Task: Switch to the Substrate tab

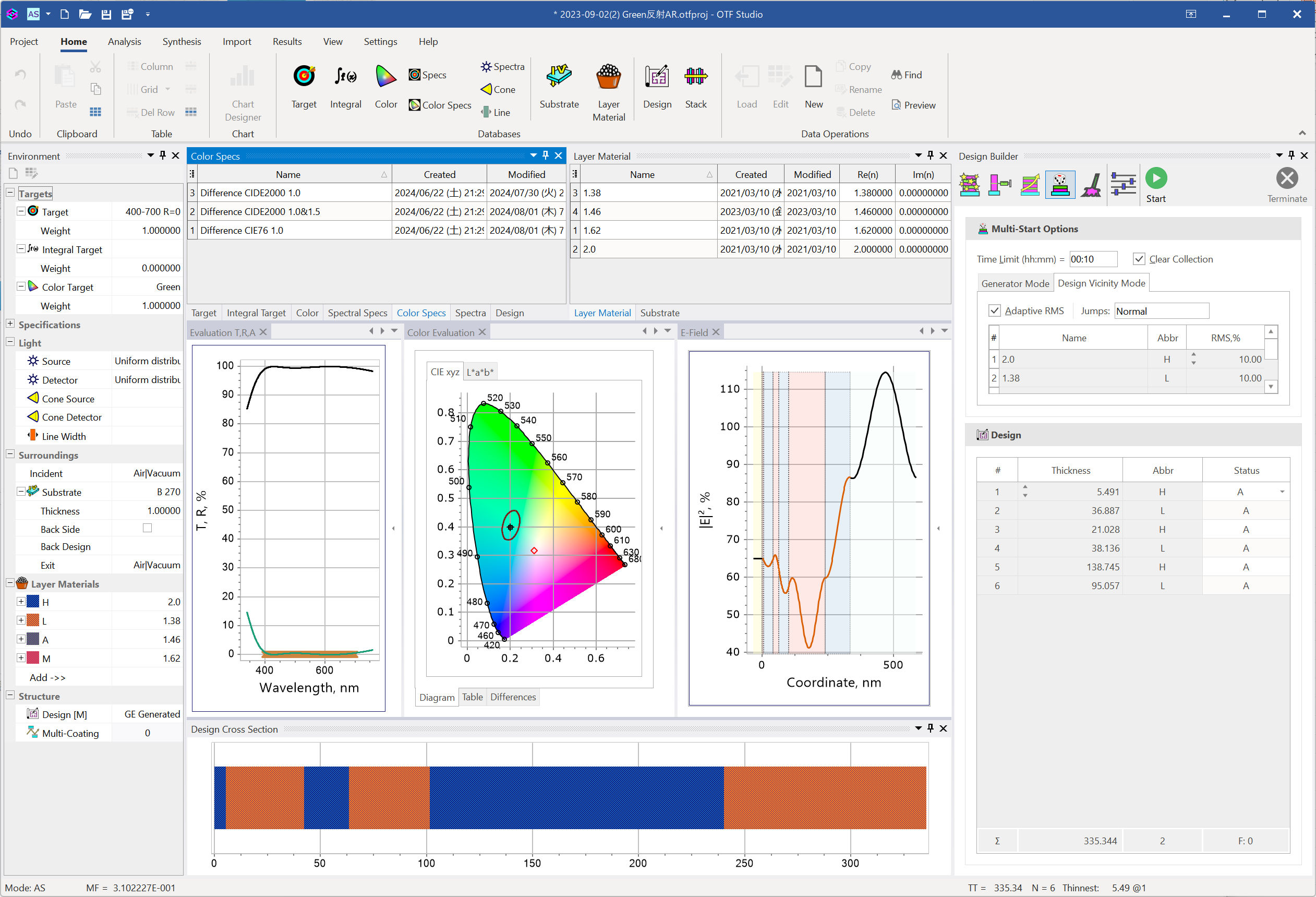Action: tap(660, 313)
